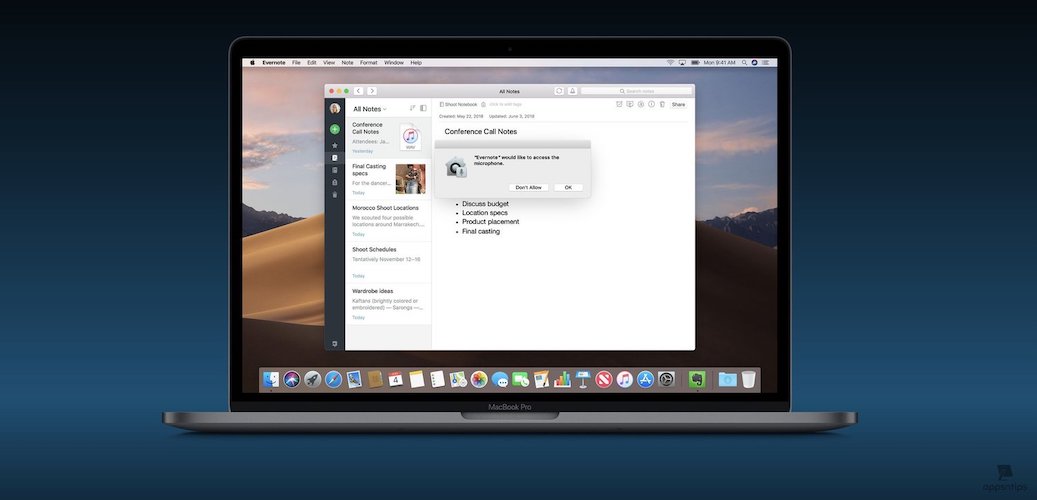Open the Shoot Notebook selector
The height and width of the screenshot is (500, 1037).
[x=460, y=104]
